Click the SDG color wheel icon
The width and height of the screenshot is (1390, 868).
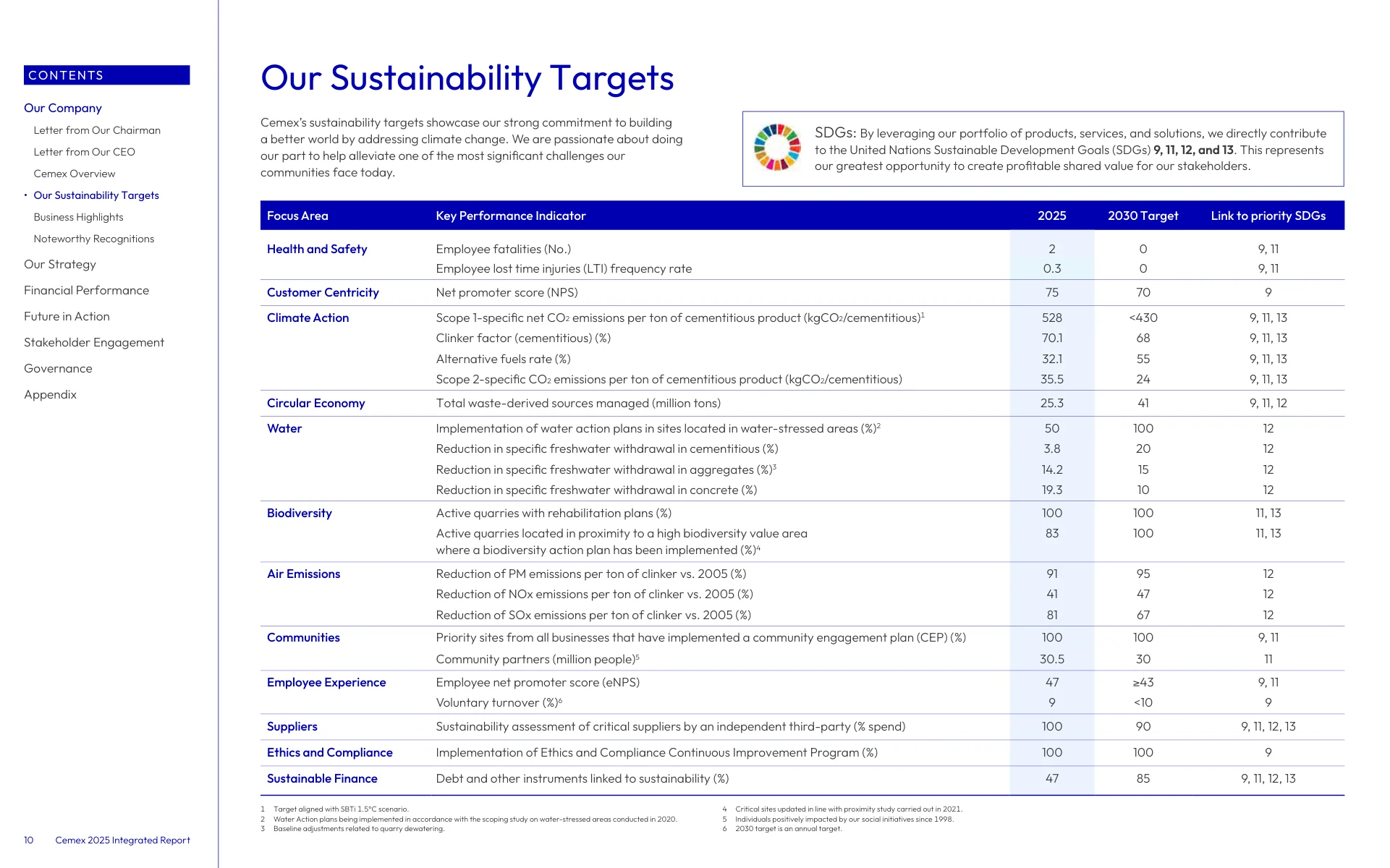[777, 147]
